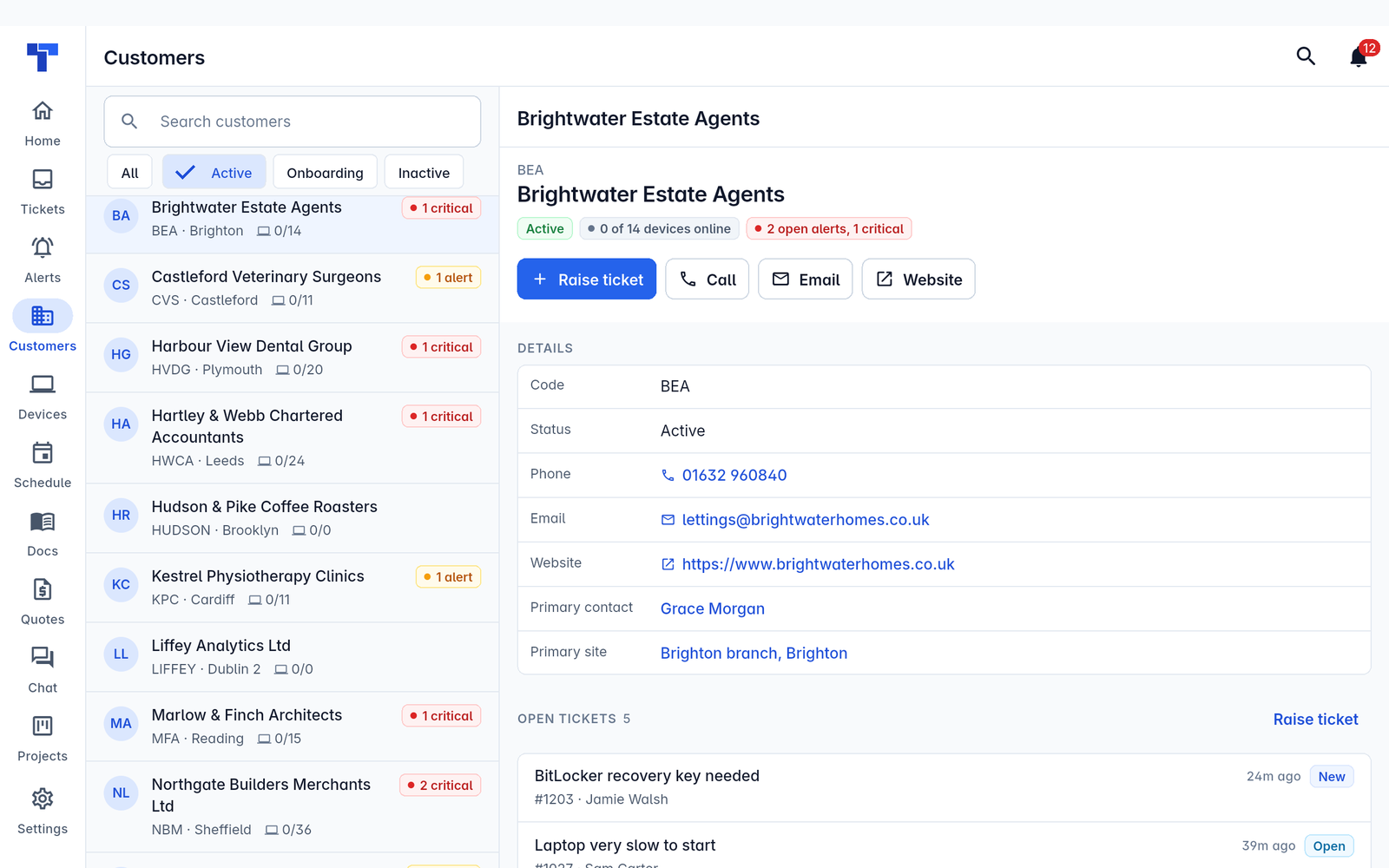The image size is (1389, 868).
Task: Open the Tickets inbox icon
Action: pos(43,180)
